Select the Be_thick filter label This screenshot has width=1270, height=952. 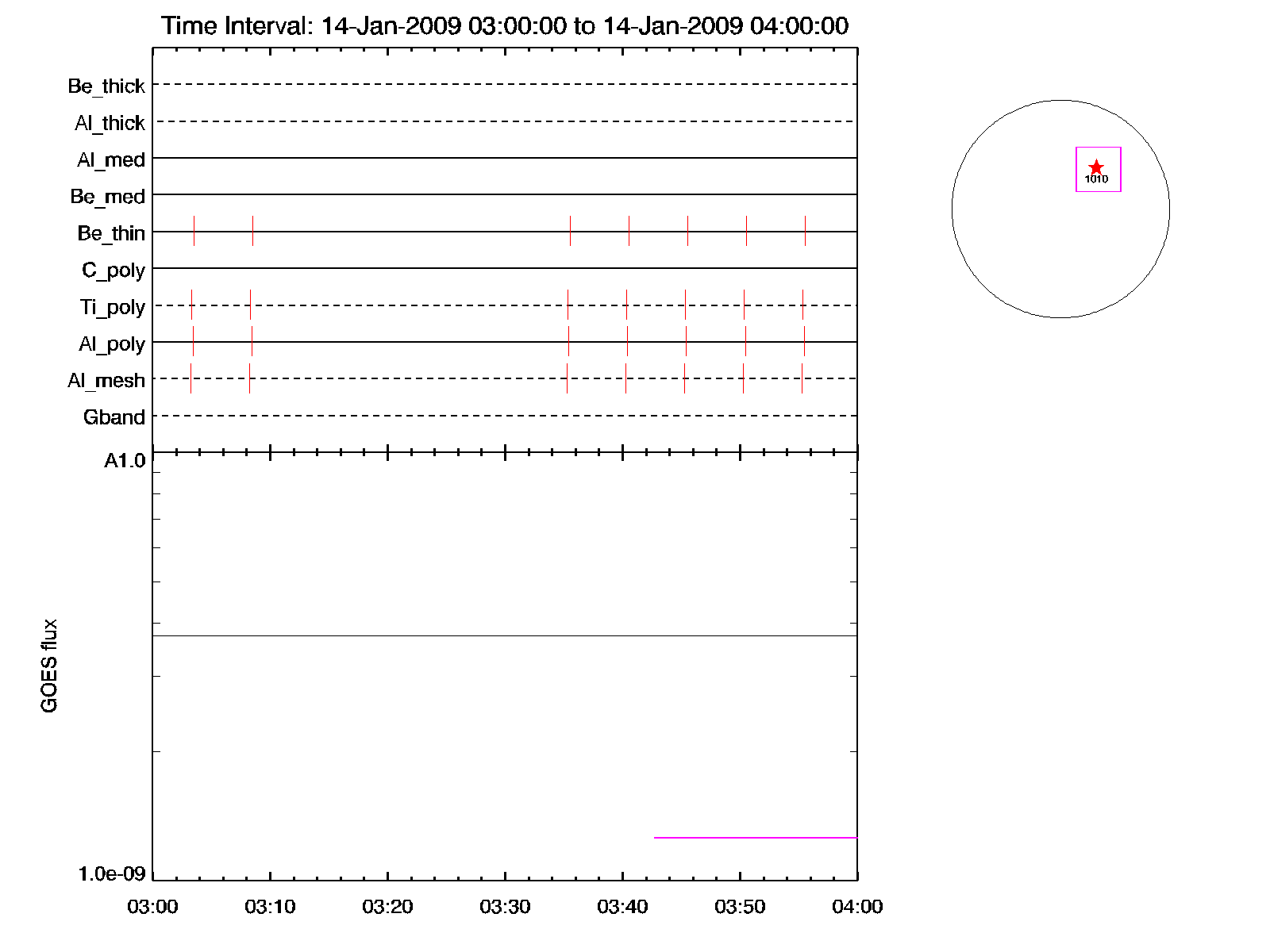106,86
